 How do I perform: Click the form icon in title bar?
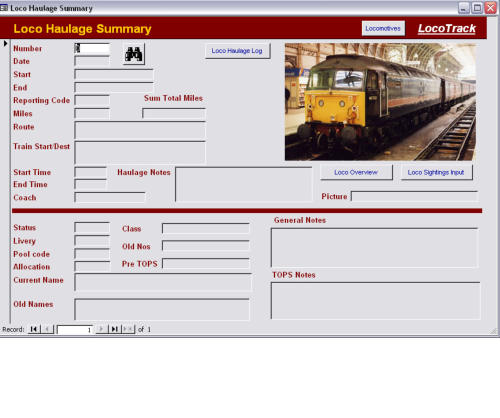click(4, 8)
